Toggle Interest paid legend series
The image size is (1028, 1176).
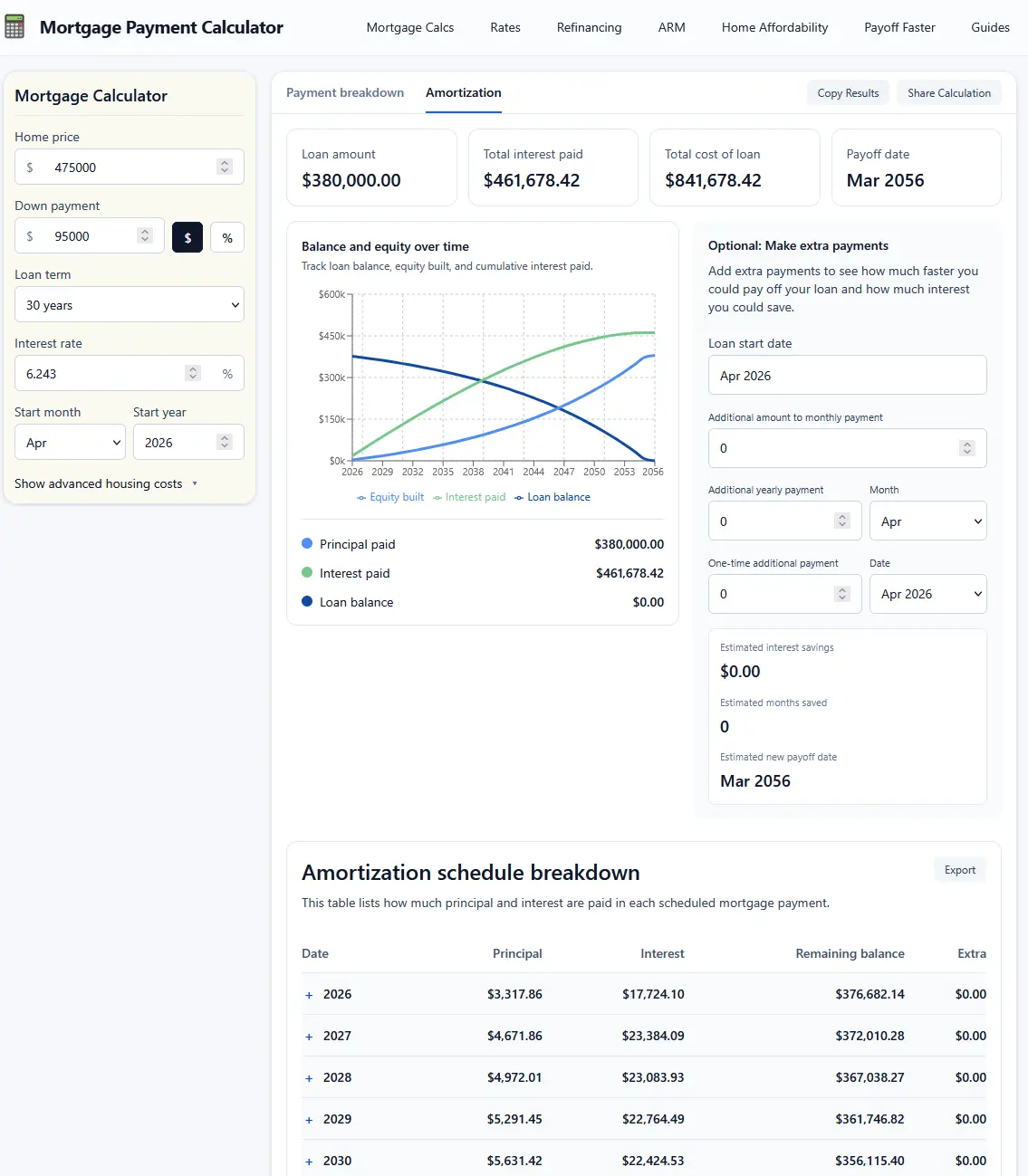click(x=469, y=497)
